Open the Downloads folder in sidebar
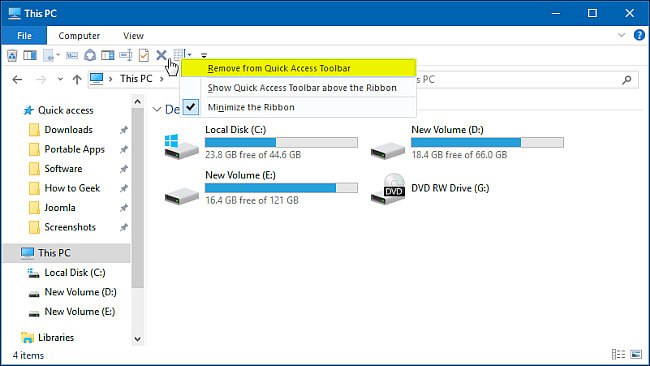 pos(68,130)
